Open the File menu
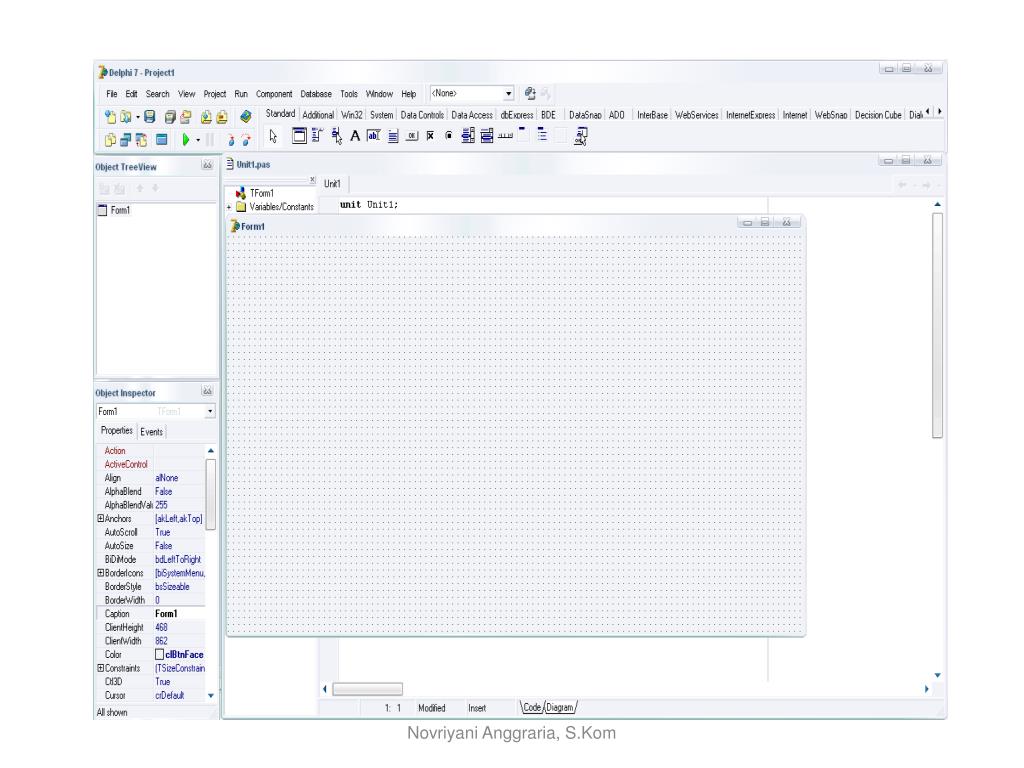 (112, 94)
